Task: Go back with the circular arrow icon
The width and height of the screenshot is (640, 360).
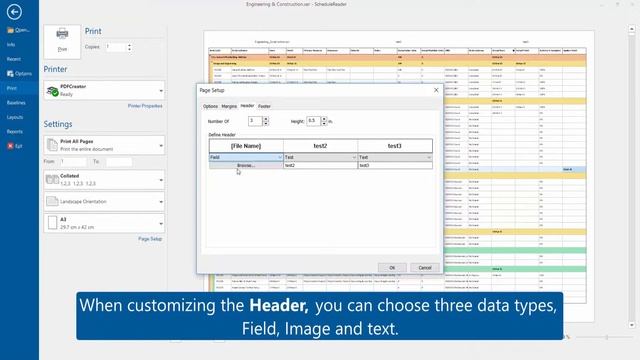Action: pyautogui.click(x=14, y=12)
